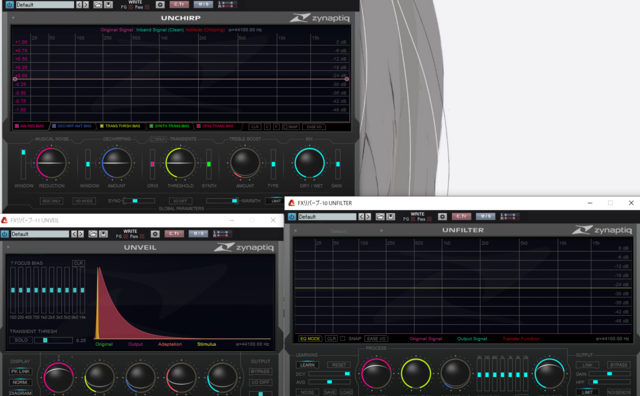Select DECHIRP AMT BIAS tab
The height and width of the screenshot is (396, 640).
(73, 126)
